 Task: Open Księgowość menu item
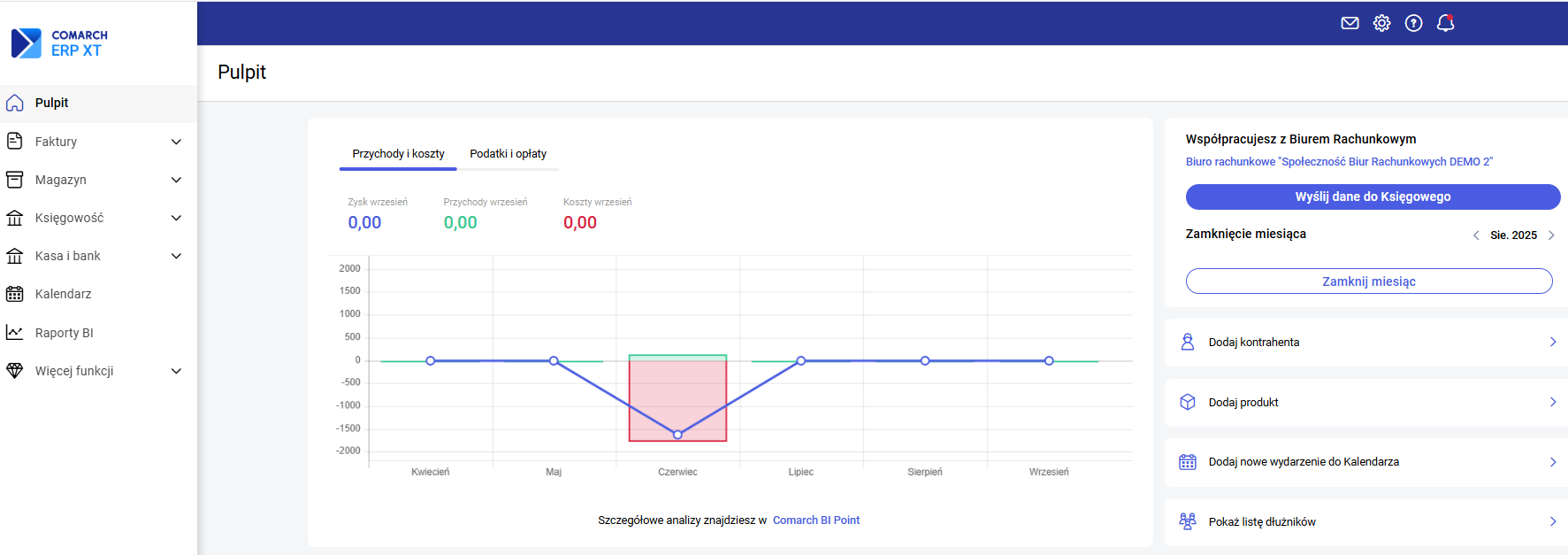pos(98,218)
